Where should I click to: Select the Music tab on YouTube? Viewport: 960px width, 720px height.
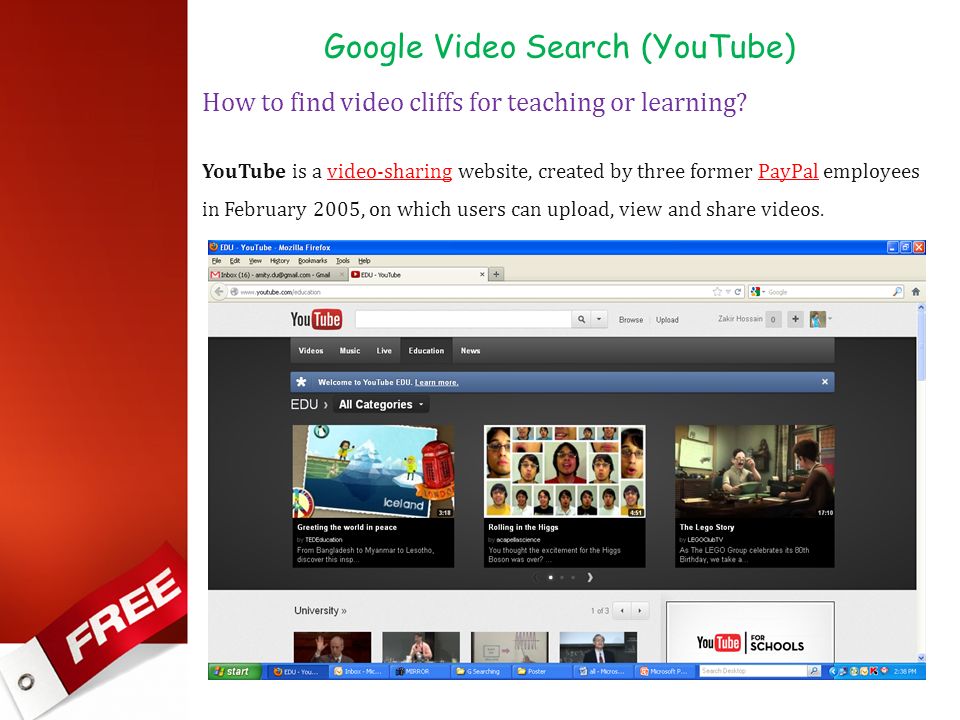tap(350, 351)
